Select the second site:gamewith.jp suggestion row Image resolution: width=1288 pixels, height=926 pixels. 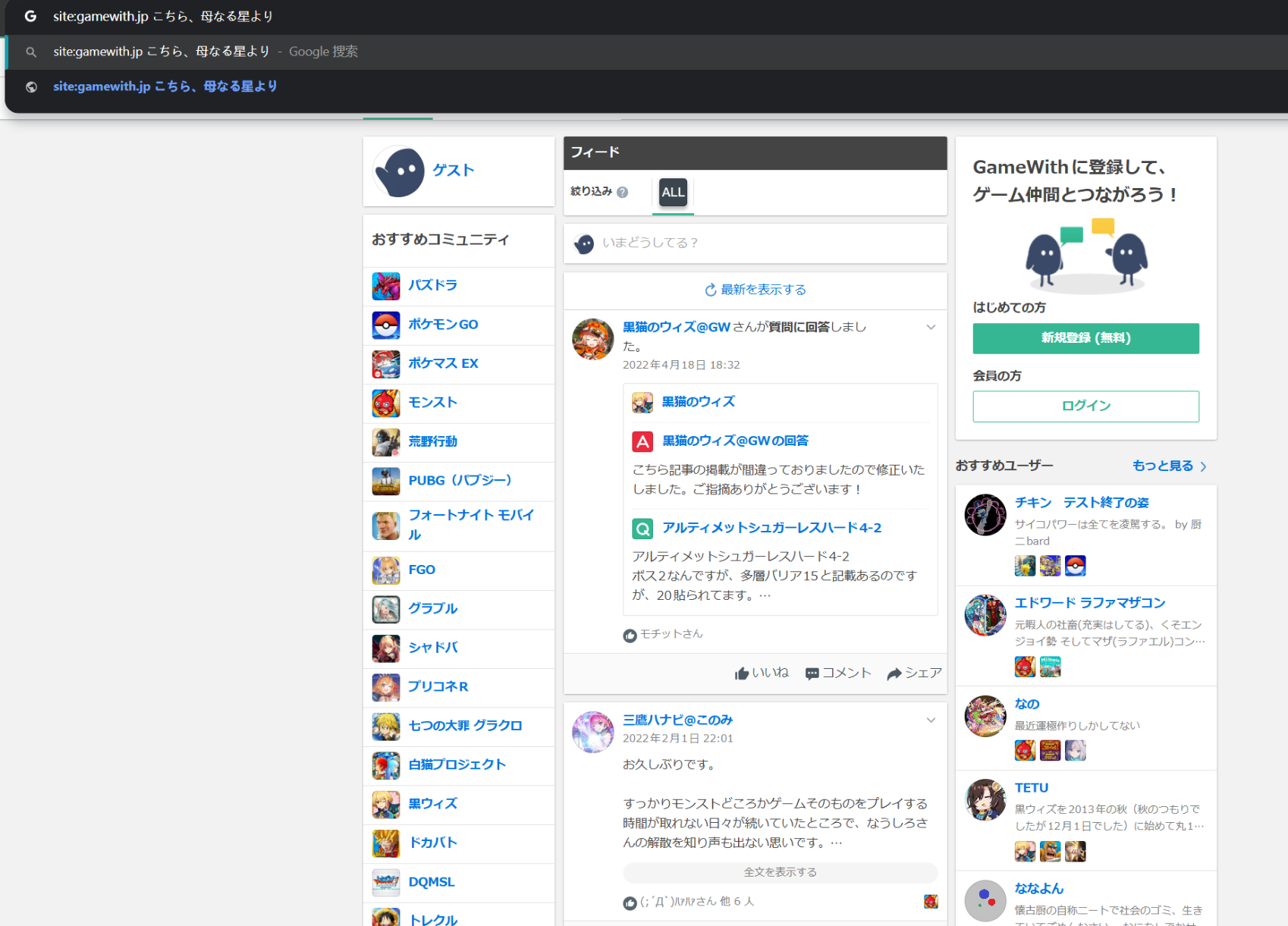646,87
